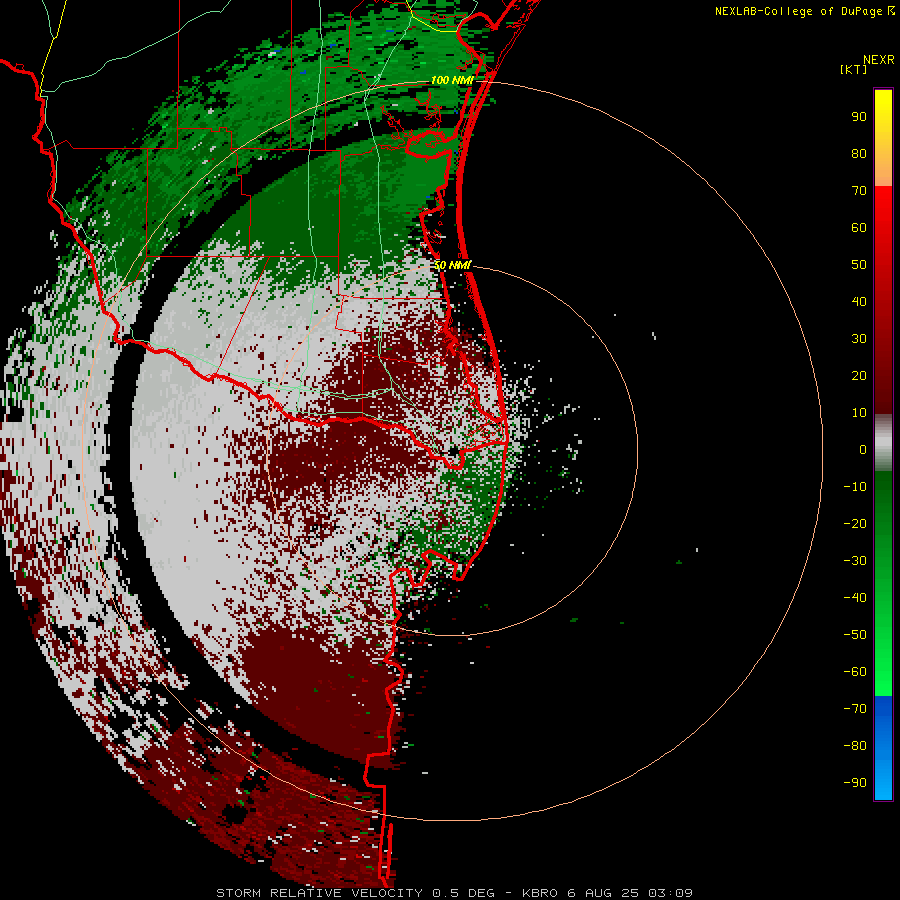Click the 100 NMI range ring label
Image resolution: width=900 pixels, height=900 pixels.
pyautogui.click(x=452, y=80)
